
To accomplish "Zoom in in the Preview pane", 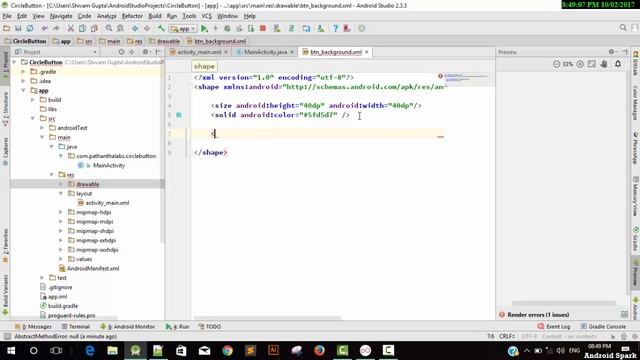I will click(580, 64).
